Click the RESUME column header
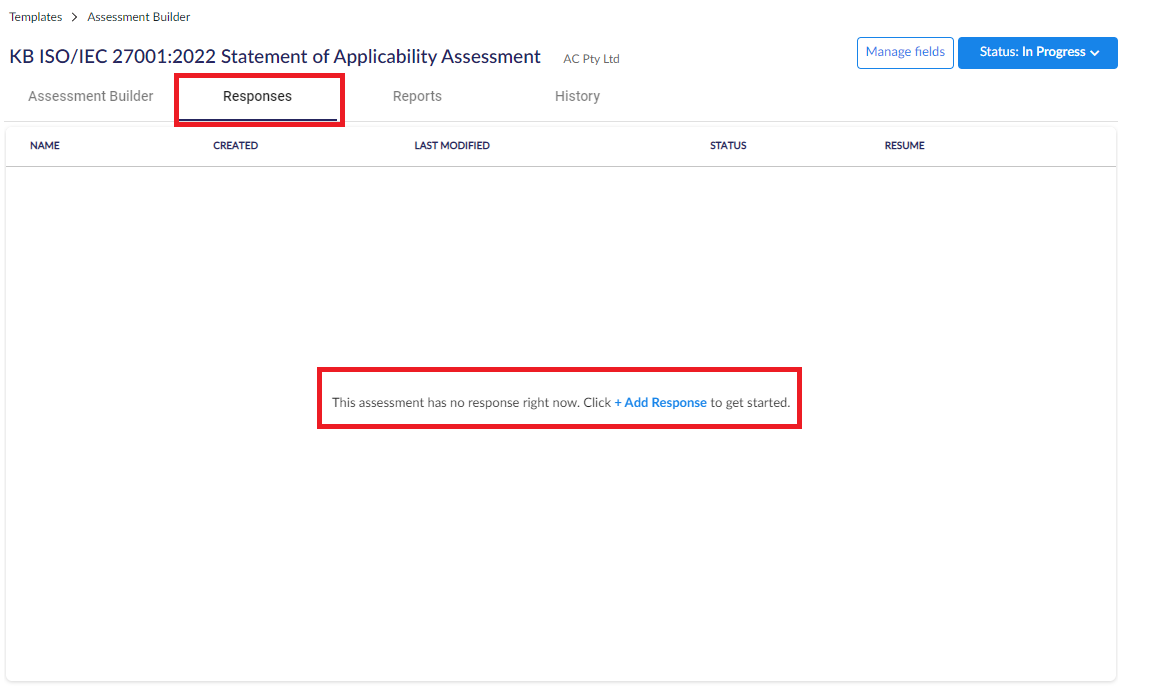 pos(904,146)
